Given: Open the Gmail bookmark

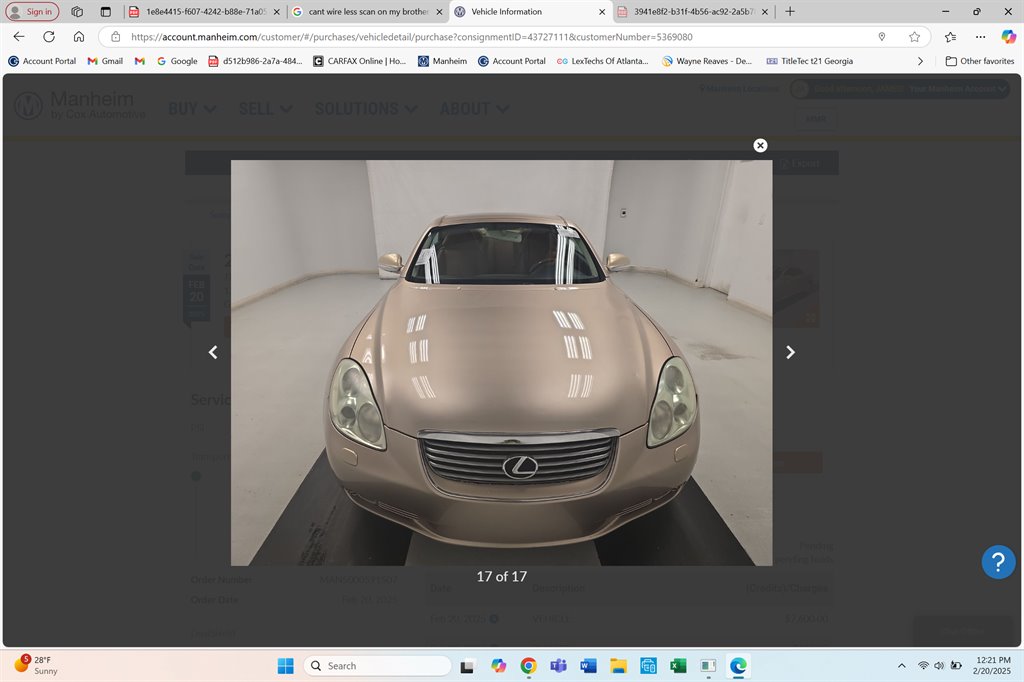Looking at the screenshot, I should point(105,61).
